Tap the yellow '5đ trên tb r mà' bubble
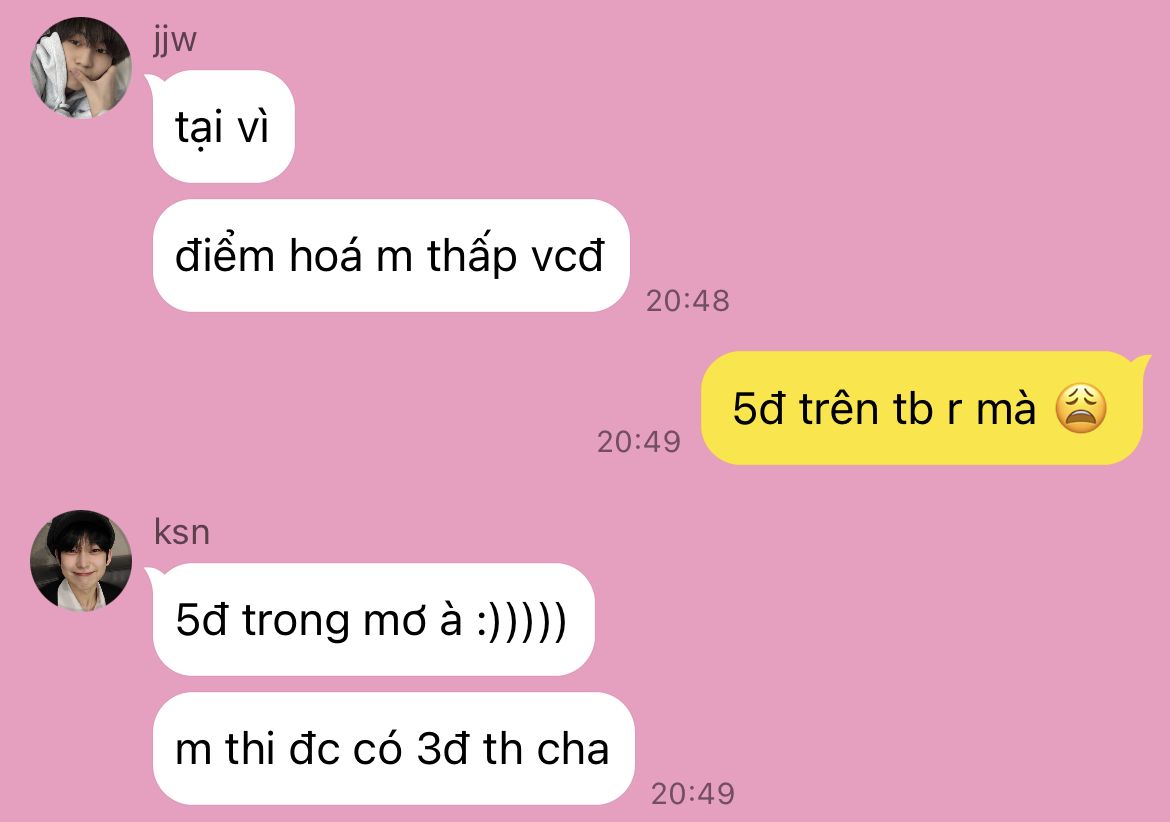This screenshot has width=1170, height=822. point(921,408)
